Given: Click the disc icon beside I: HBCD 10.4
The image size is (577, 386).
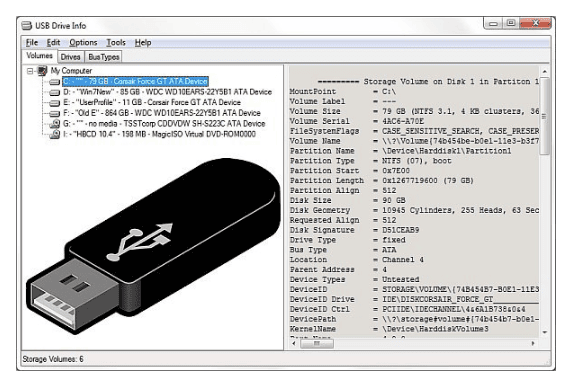Looking at the screenshot, I should pos(54,134).
